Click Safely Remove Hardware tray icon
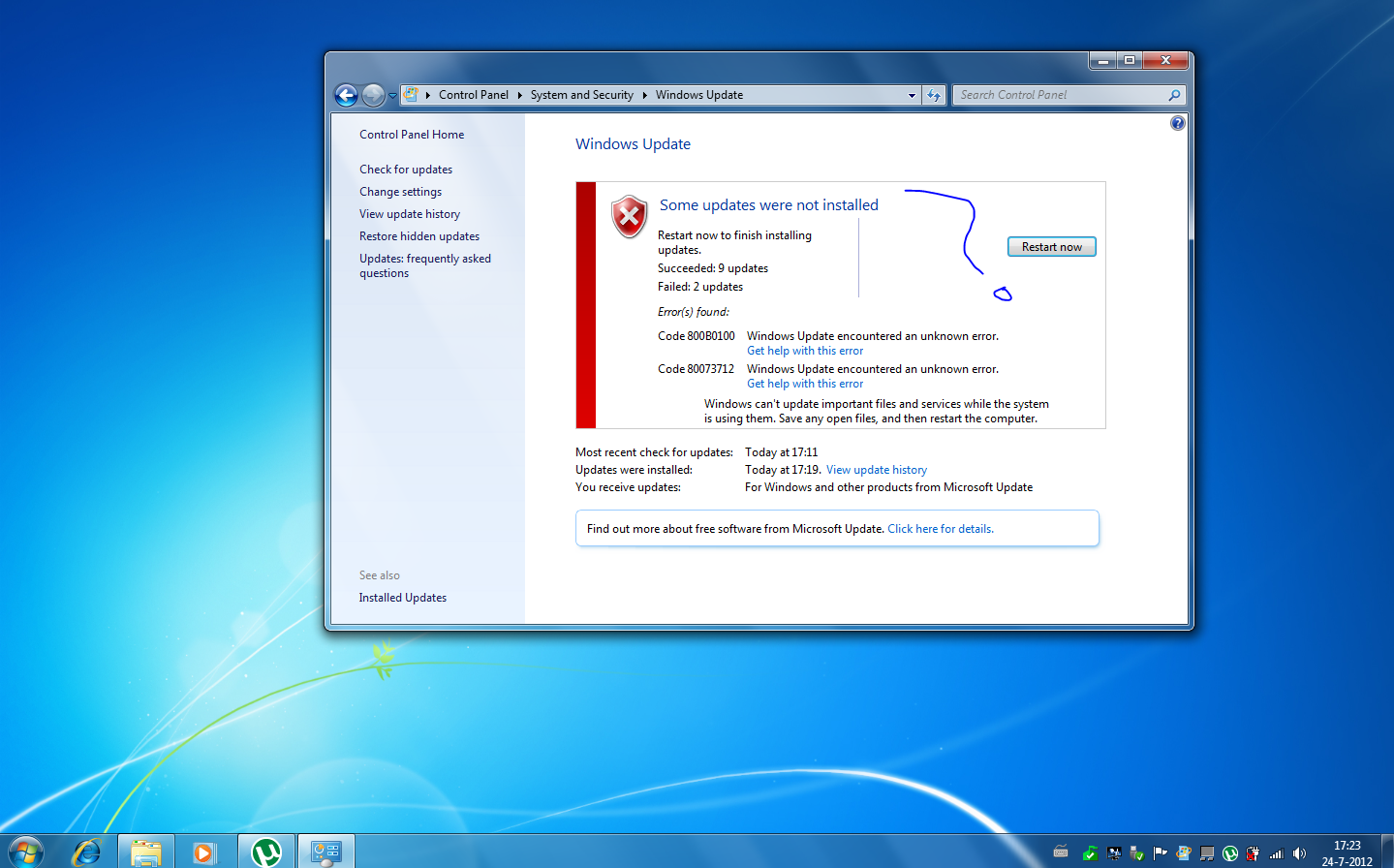This screenshot has width=1394, height=868. [x=1137, y=853]
